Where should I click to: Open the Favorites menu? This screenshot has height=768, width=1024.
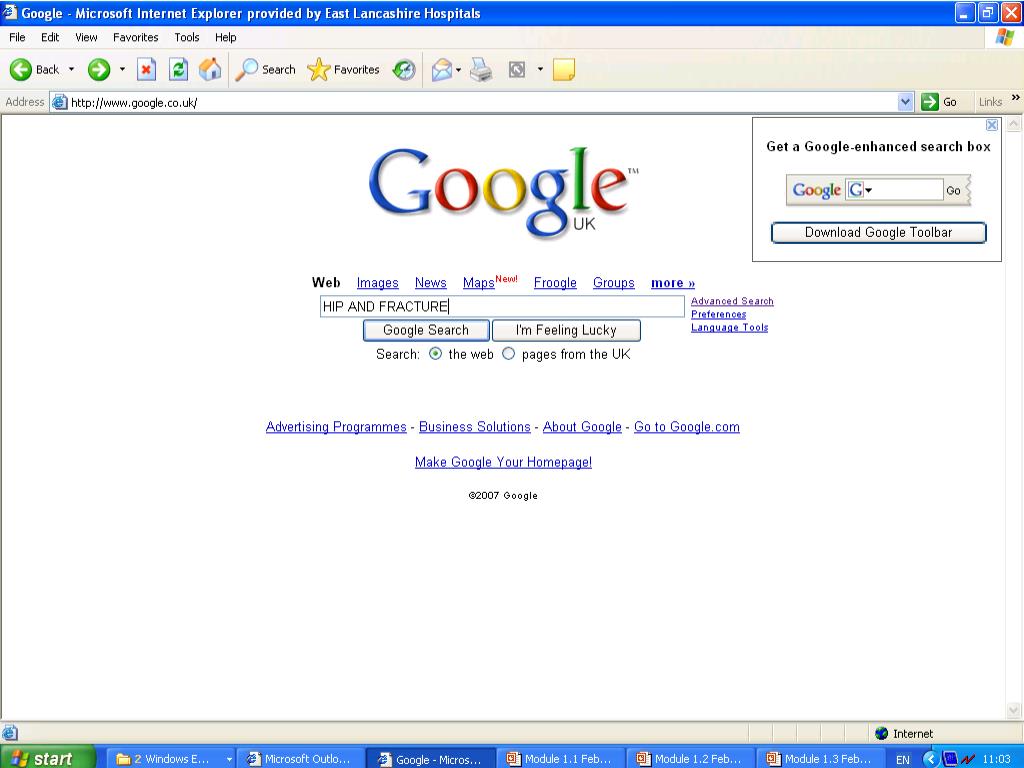point(135,37)
